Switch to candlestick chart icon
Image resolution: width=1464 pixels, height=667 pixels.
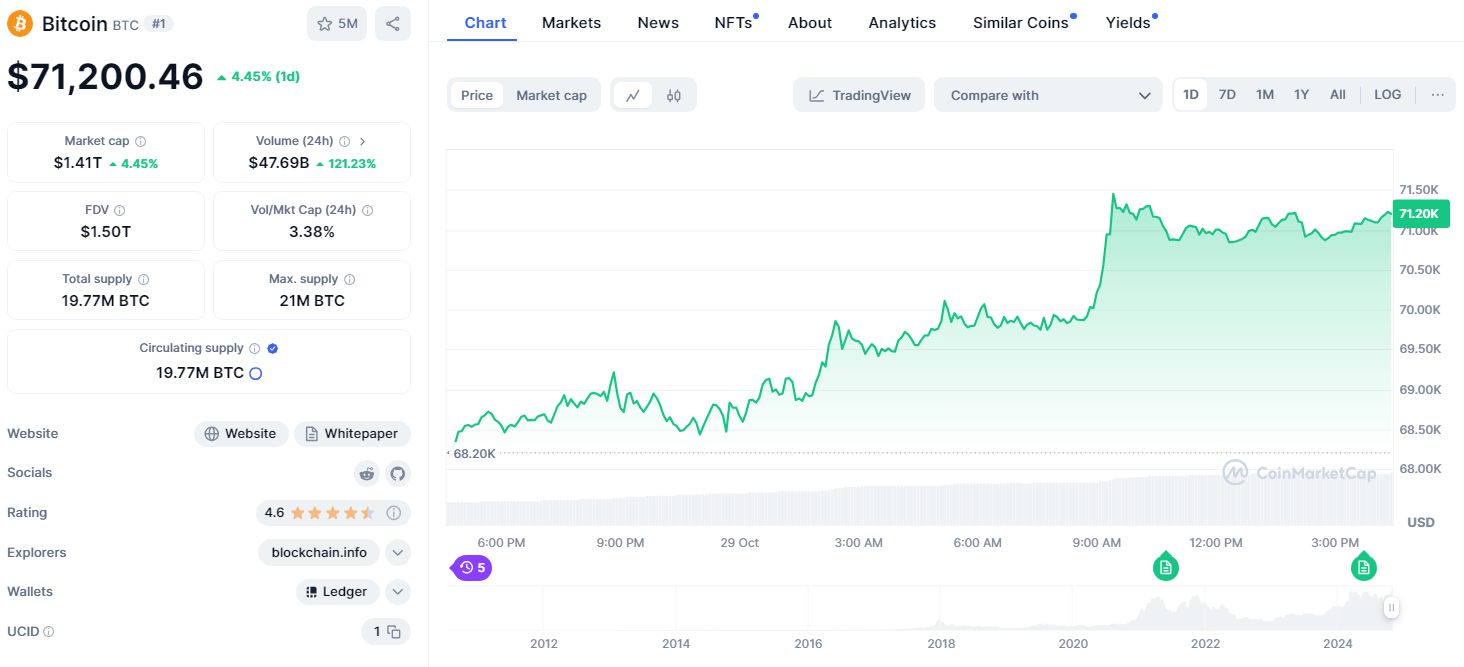[x=674, y=95]
